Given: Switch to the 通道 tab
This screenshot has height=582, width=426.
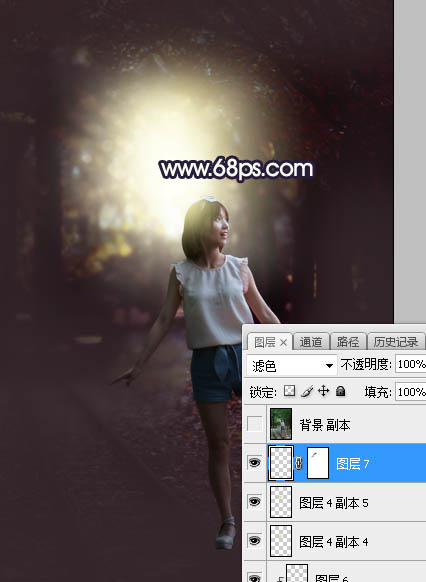Looking at the screenshot, I should 311,342.
